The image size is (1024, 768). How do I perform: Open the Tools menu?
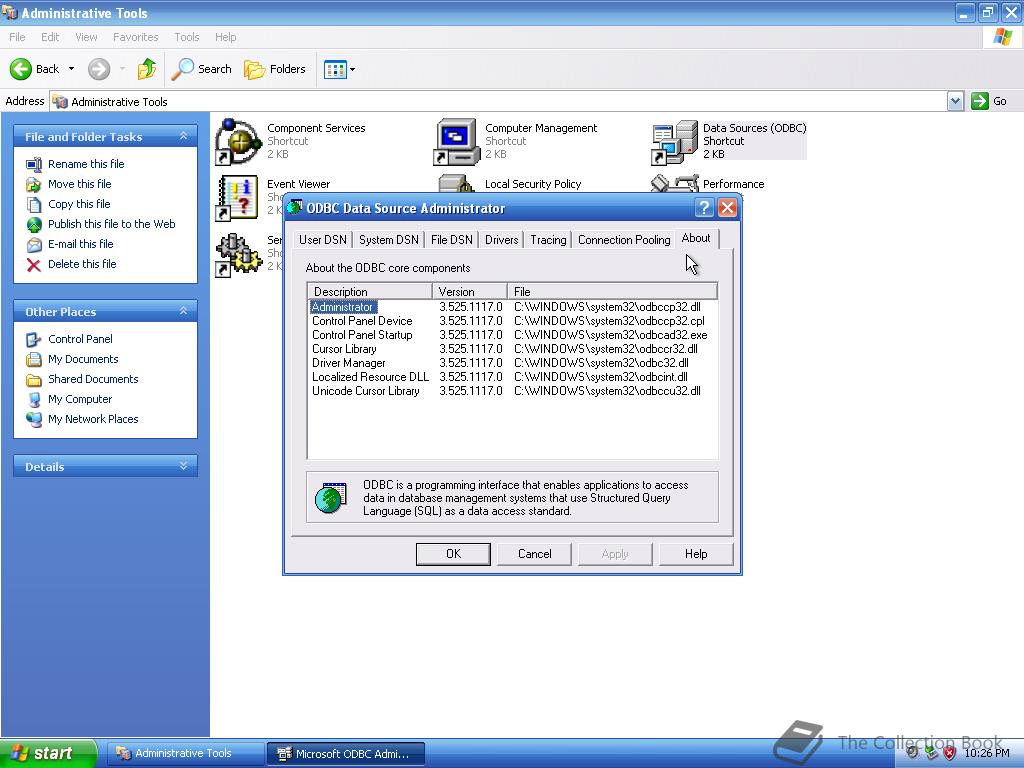coord(187,37)
